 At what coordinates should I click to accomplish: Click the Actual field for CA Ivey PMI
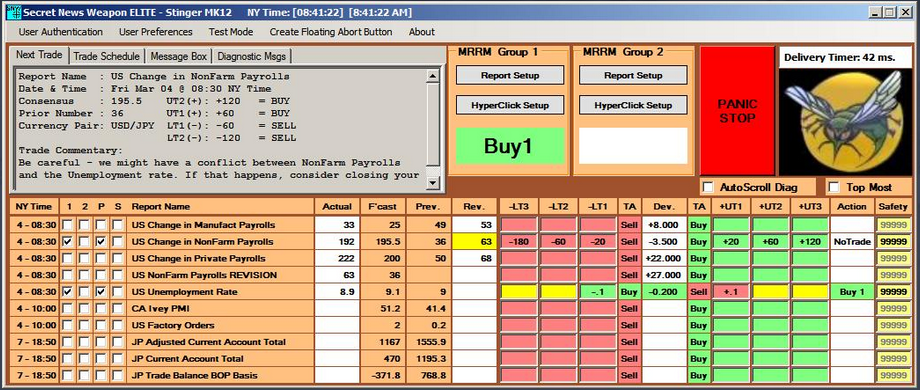click(337, 308)
